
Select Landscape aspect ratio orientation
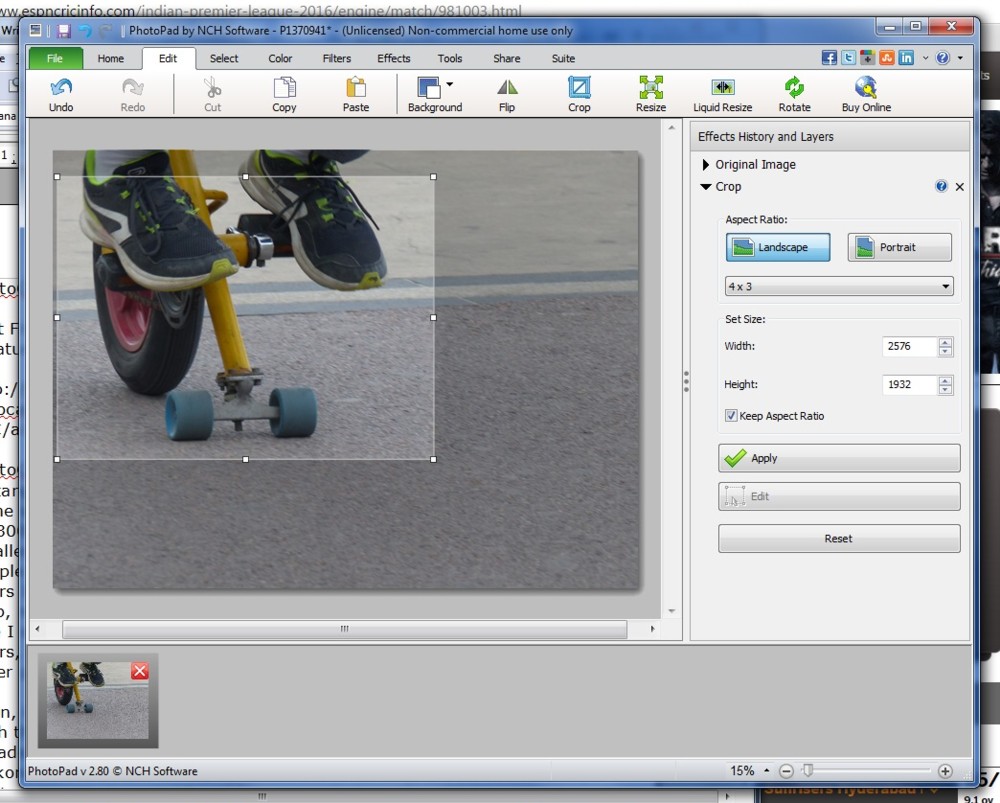pos(778,247)
